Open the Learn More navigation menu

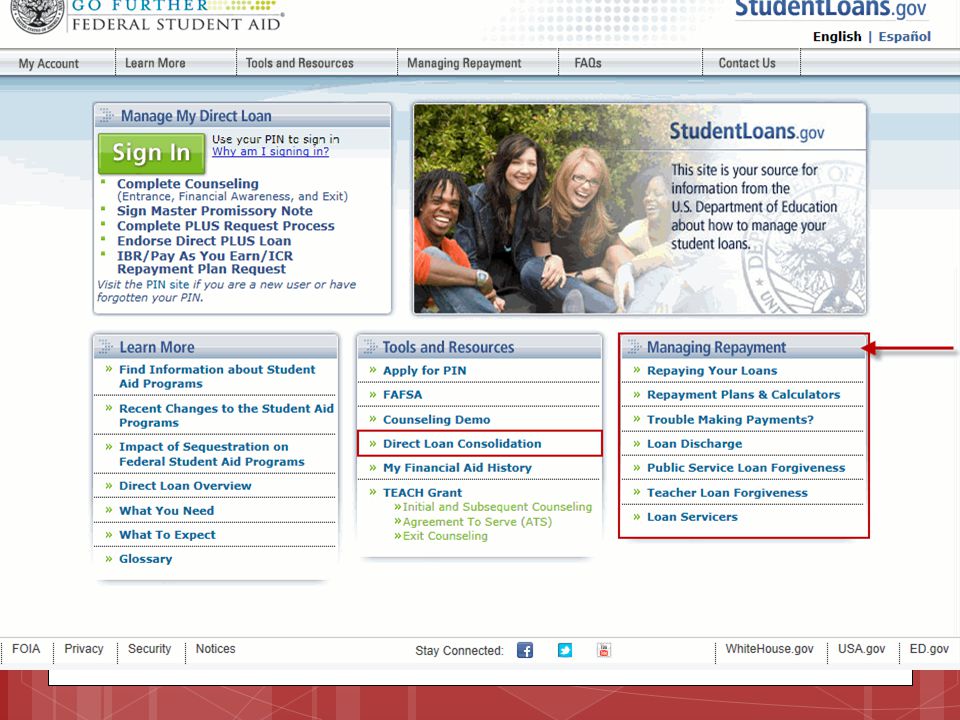[x=155, y=63]
